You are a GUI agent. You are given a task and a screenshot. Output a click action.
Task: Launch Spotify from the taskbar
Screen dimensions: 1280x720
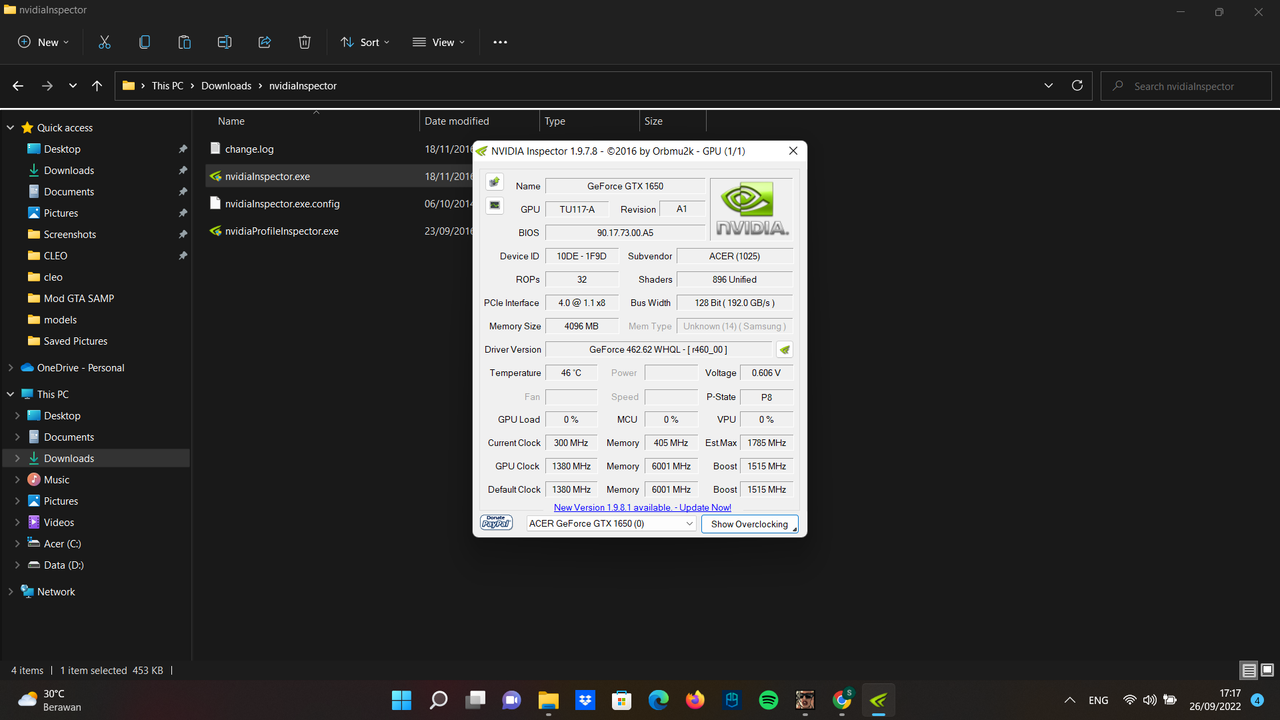pos(769,700)
